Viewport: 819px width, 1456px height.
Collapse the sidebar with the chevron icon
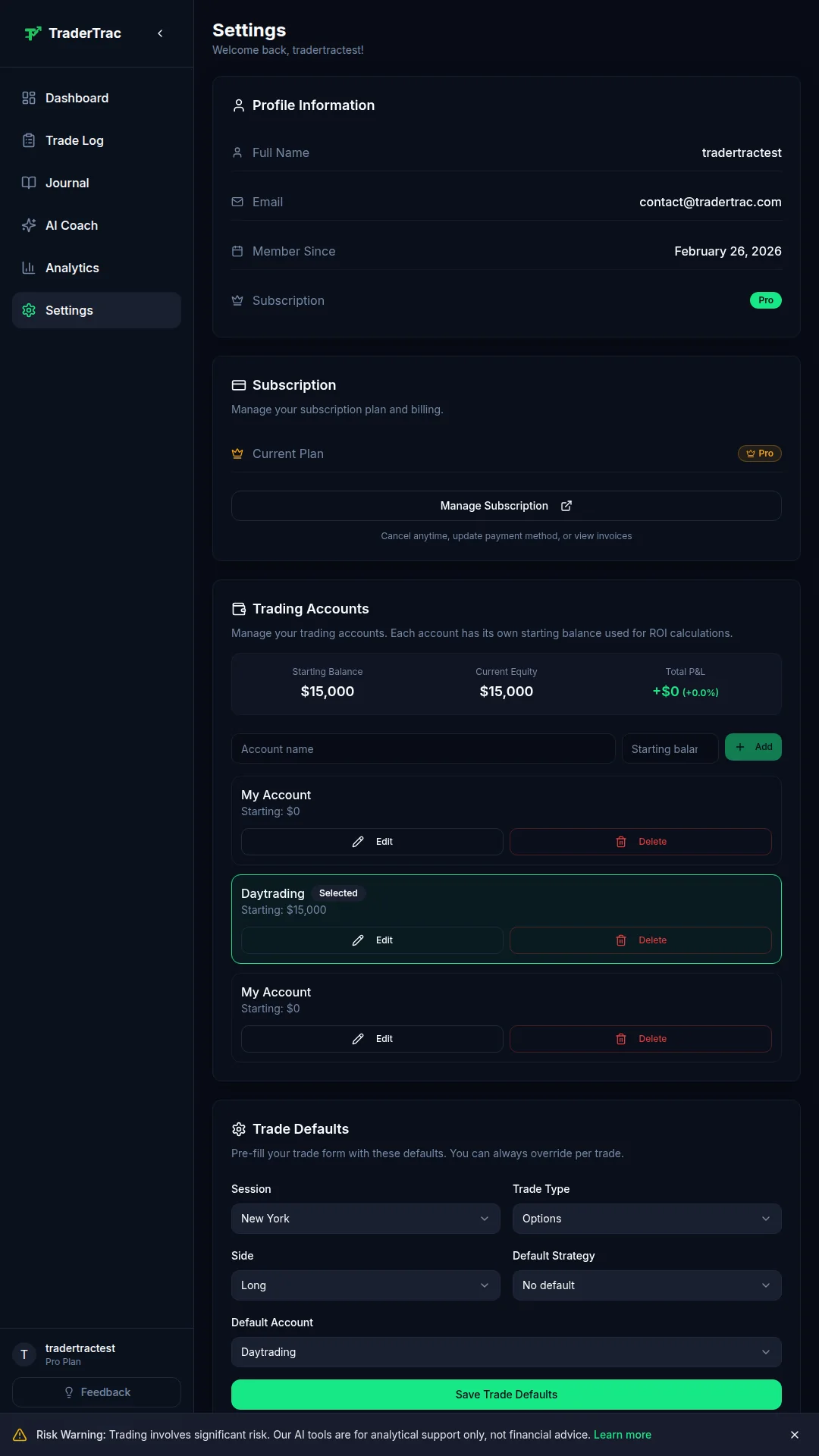coord(160,33)
